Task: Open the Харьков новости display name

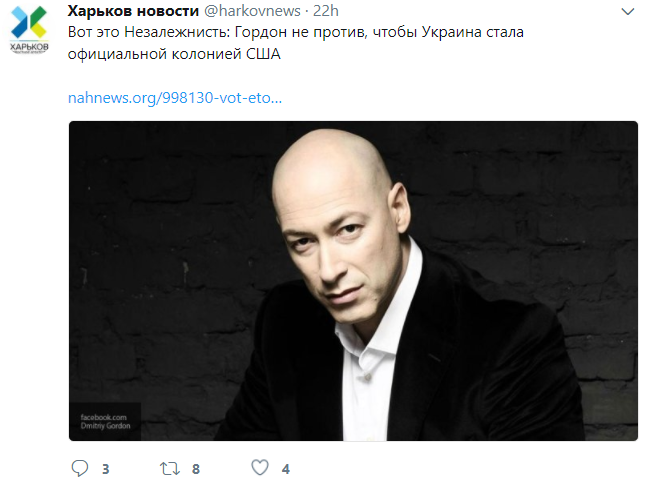Action: point(133,11)
